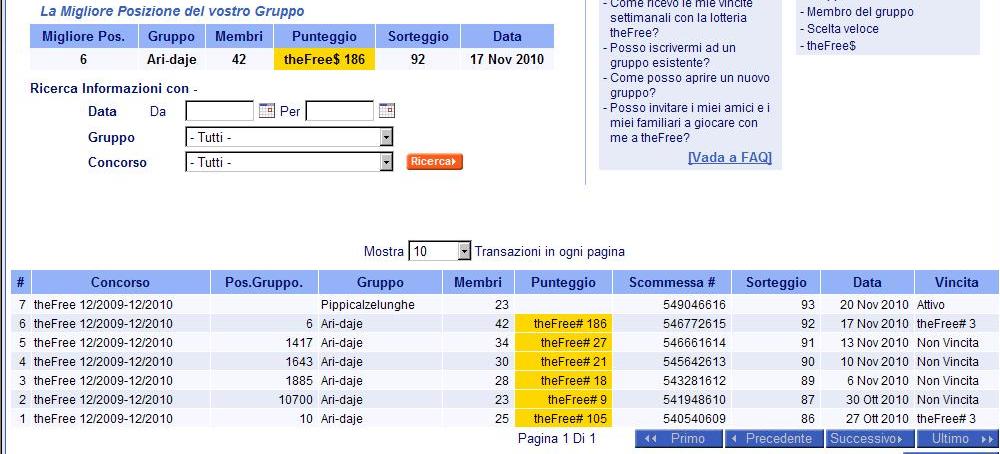Sort table by the Data column header

coord(866,283)
